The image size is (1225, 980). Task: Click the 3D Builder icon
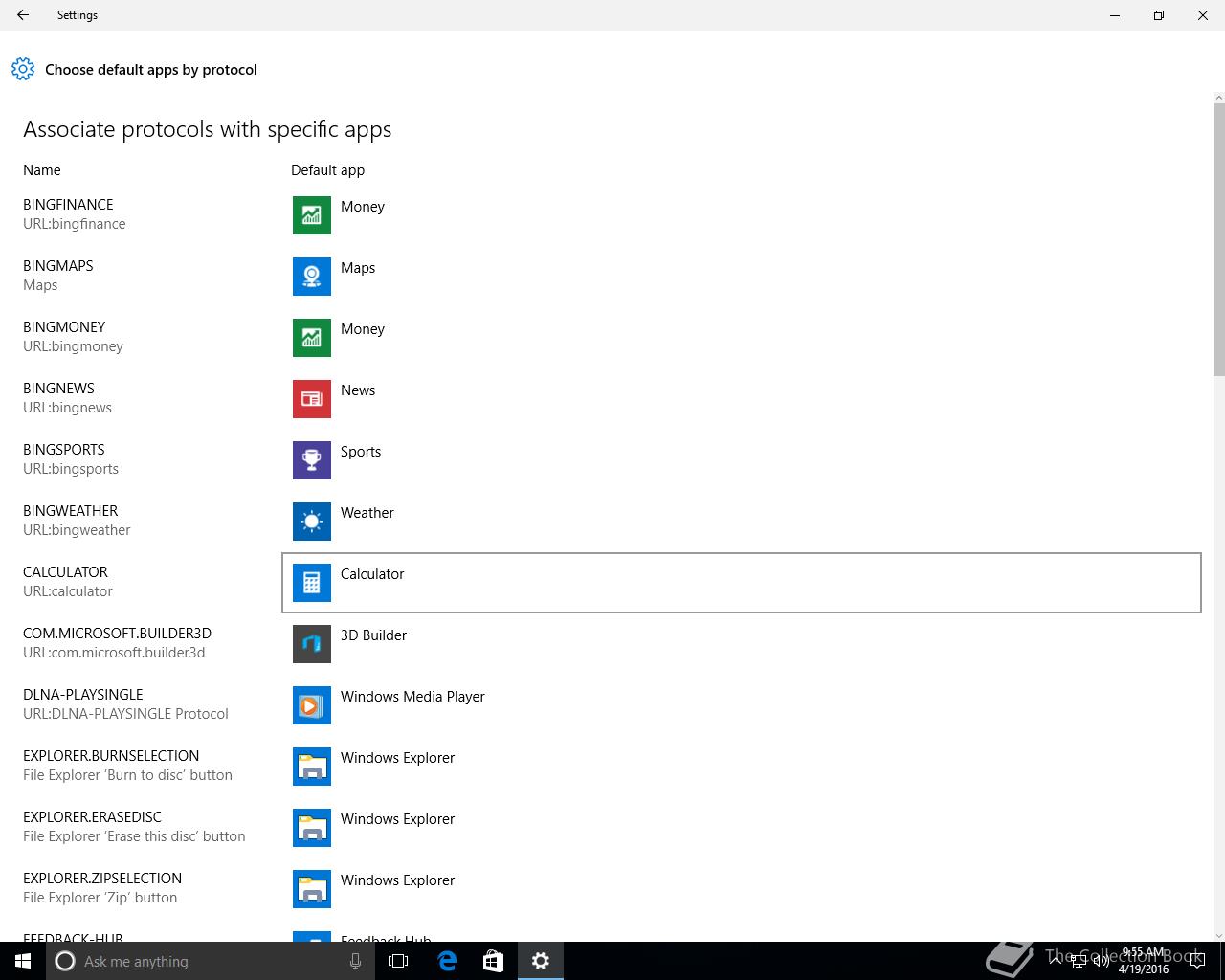click(x=312, y=644)
